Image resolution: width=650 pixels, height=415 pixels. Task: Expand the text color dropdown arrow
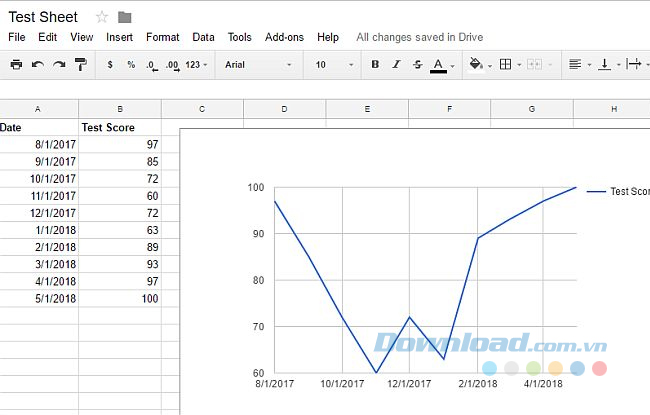click(x=452, y=66)
